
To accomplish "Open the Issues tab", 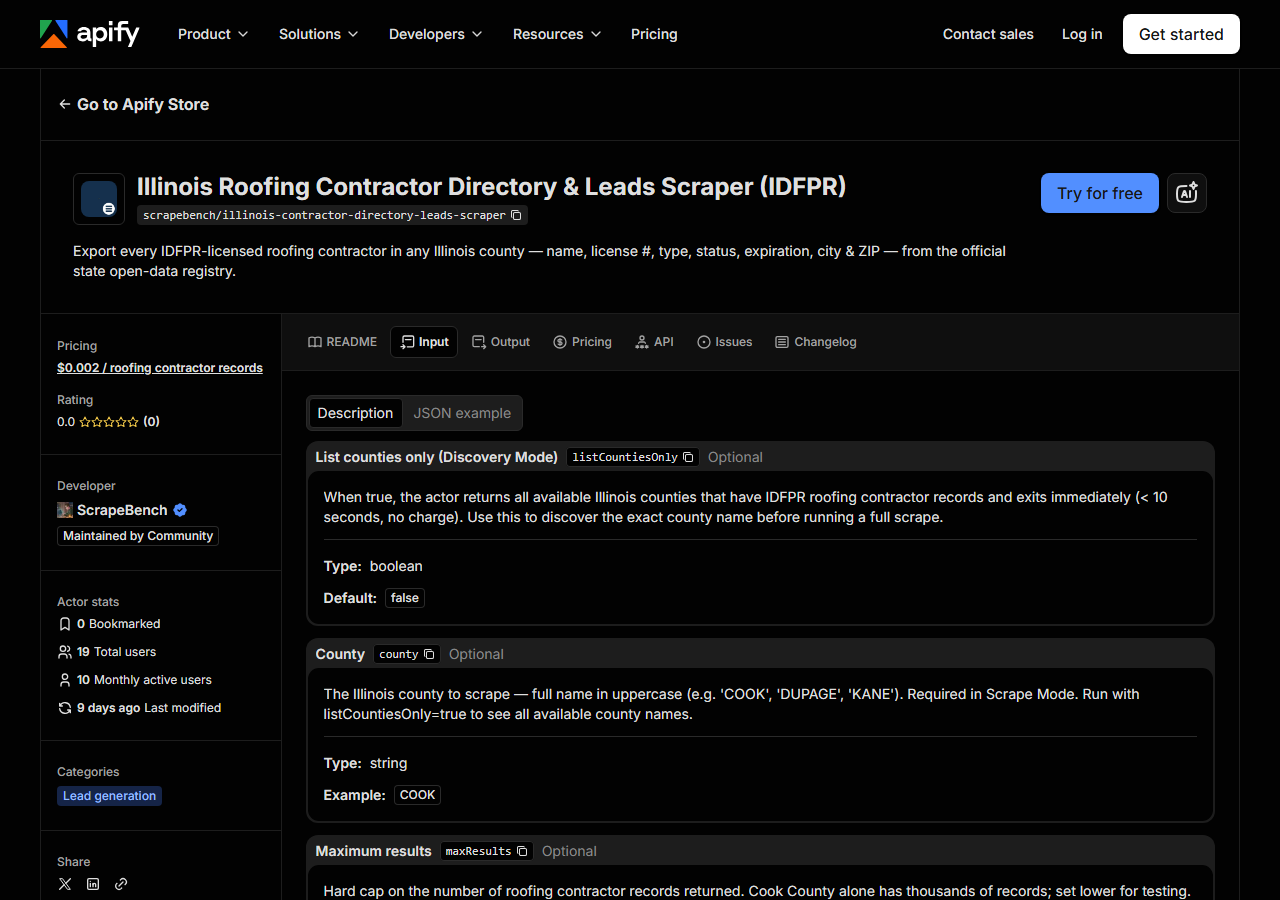I will pos(724,342).
